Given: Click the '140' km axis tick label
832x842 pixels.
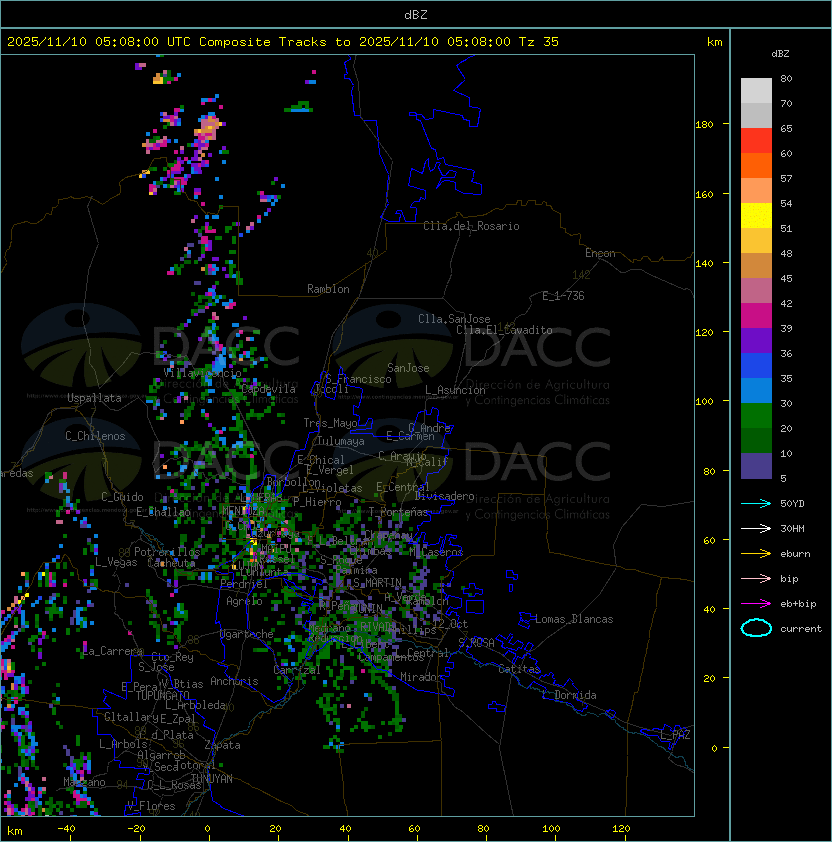Looking at the screenshot, I should click(x=704, y=264).
